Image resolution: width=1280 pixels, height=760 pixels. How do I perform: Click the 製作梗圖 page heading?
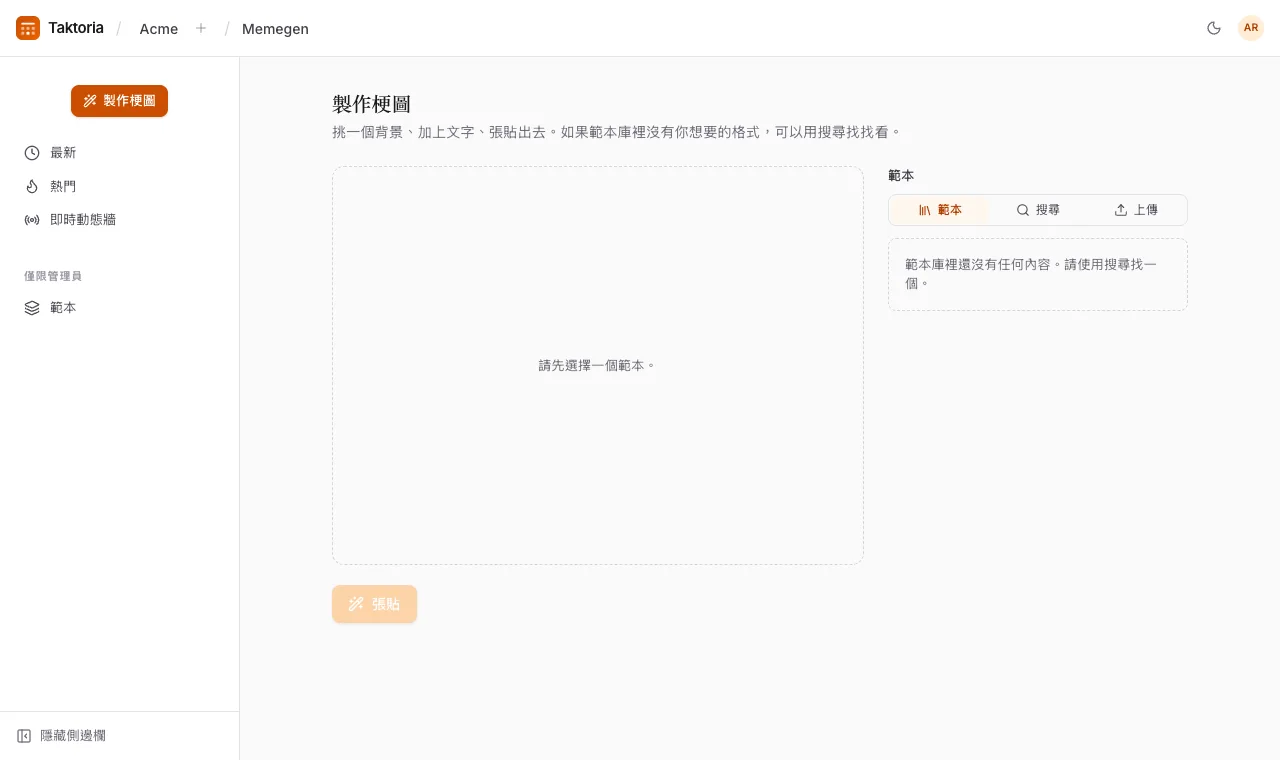click(x=371, y=104)
